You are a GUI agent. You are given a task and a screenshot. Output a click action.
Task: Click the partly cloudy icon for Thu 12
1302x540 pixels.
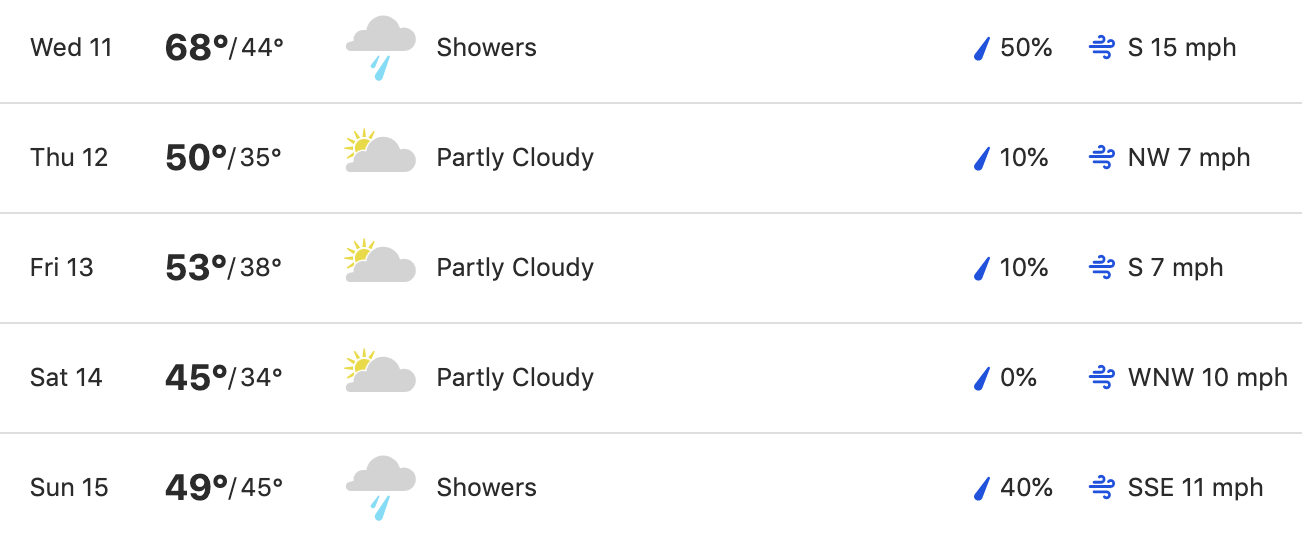coord(380,151)
